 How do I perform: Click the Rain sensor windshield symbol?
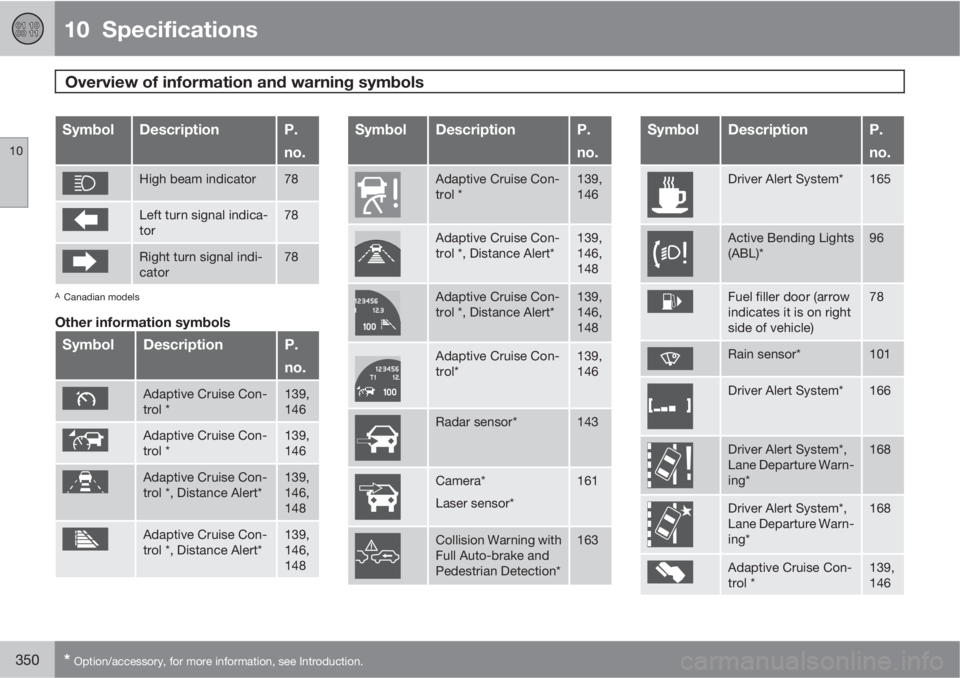coord(670,359)
